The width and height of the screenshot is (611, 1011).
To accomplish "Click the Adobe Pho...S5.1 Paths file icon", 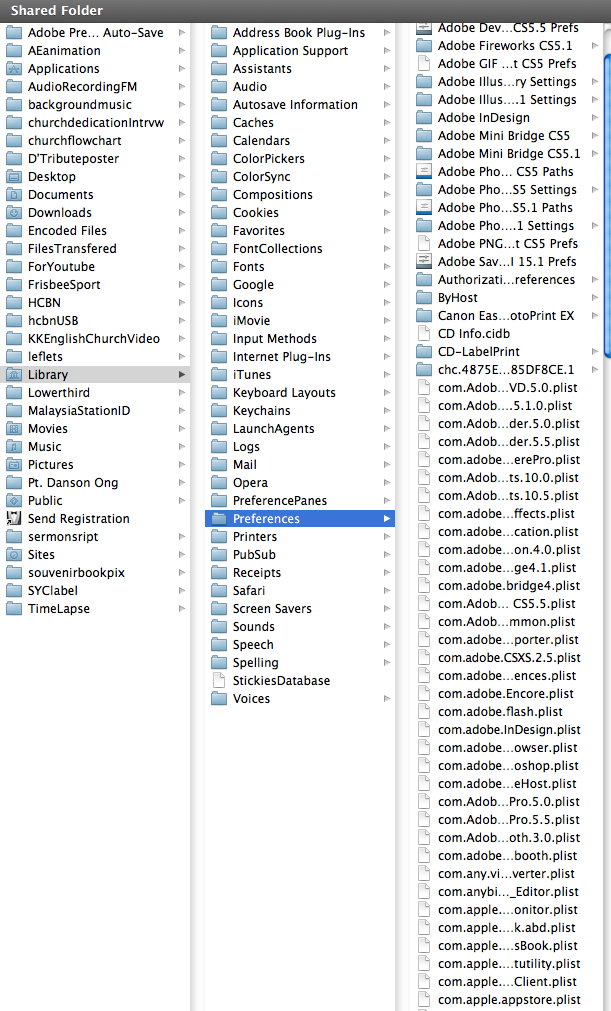I will [424, 208].
